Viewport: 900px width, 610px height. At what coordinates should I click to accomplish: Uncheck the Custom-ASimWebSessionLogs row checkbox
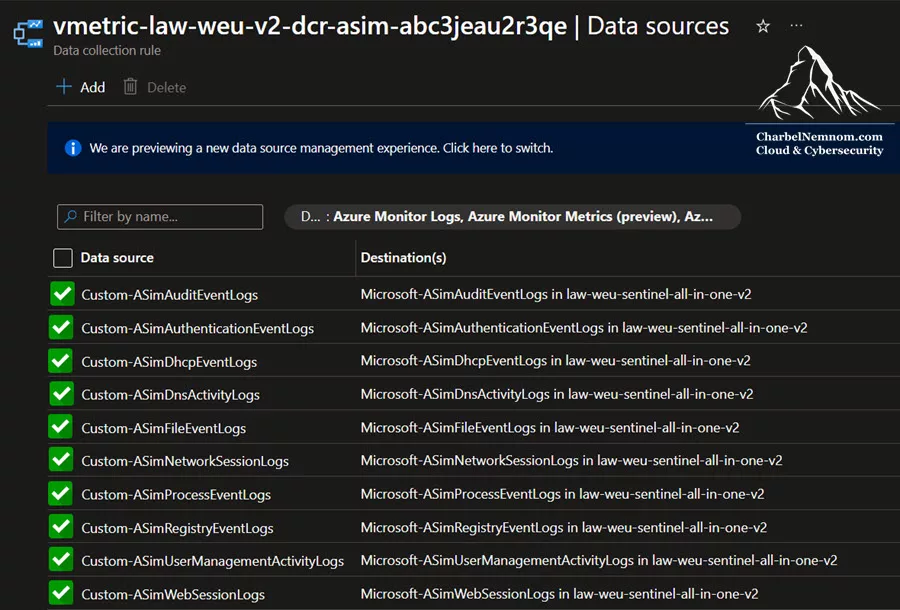(61, 593)
